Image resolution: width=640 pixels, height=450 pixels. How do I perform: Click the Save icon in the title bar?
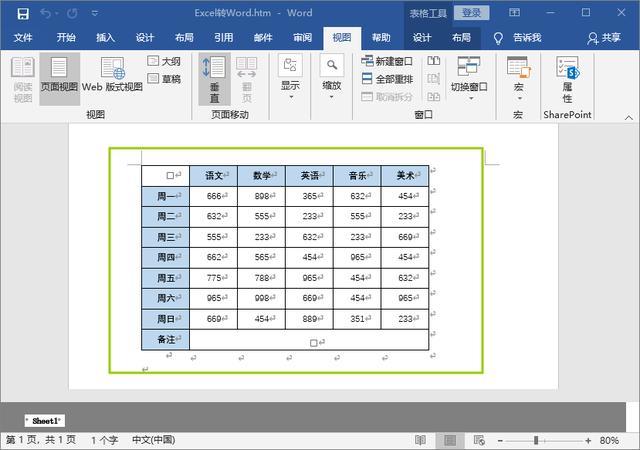[x=23, y=13]
